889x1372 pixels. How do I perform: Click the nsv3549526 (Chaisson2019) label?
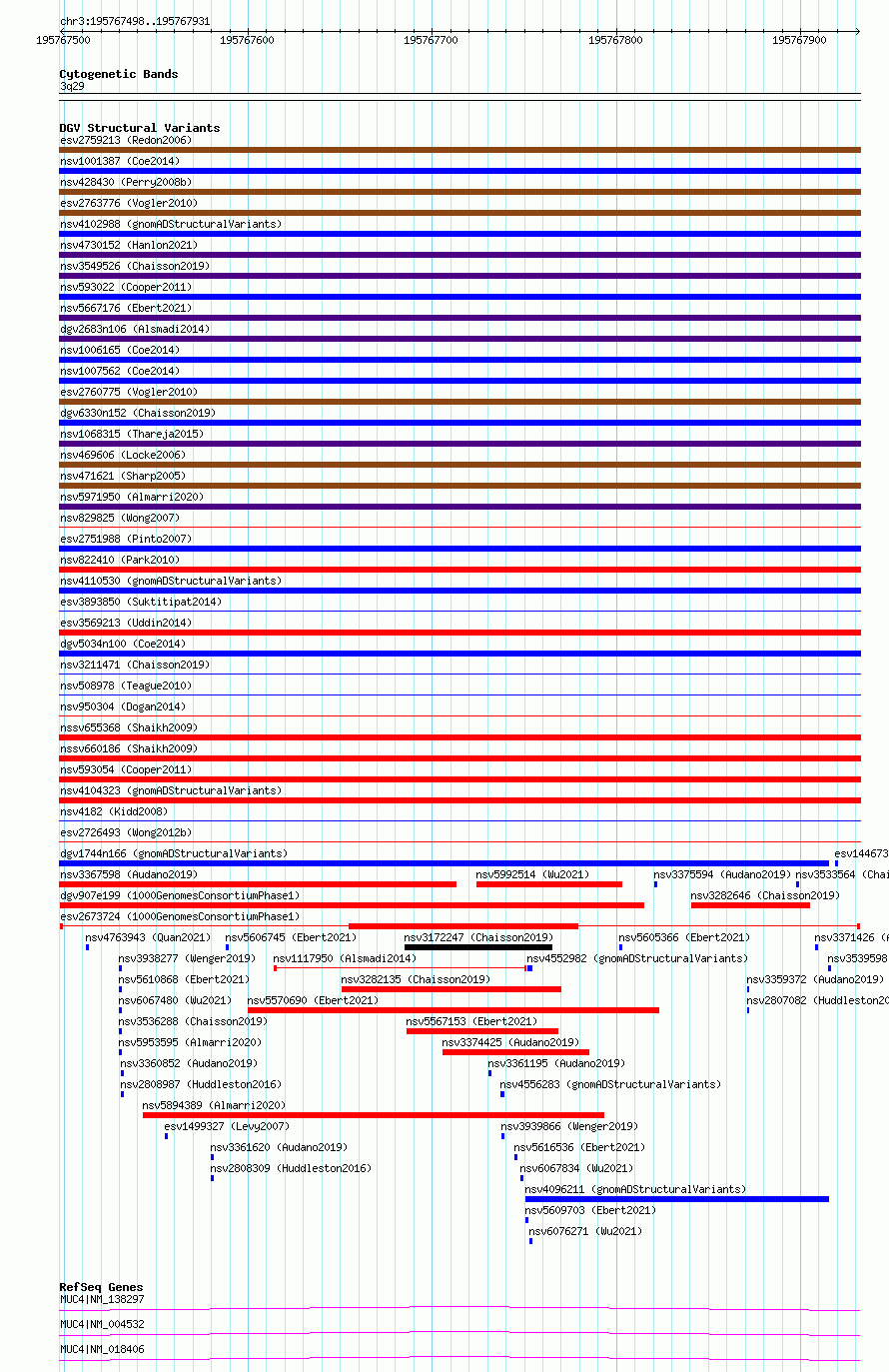(135, 266)
